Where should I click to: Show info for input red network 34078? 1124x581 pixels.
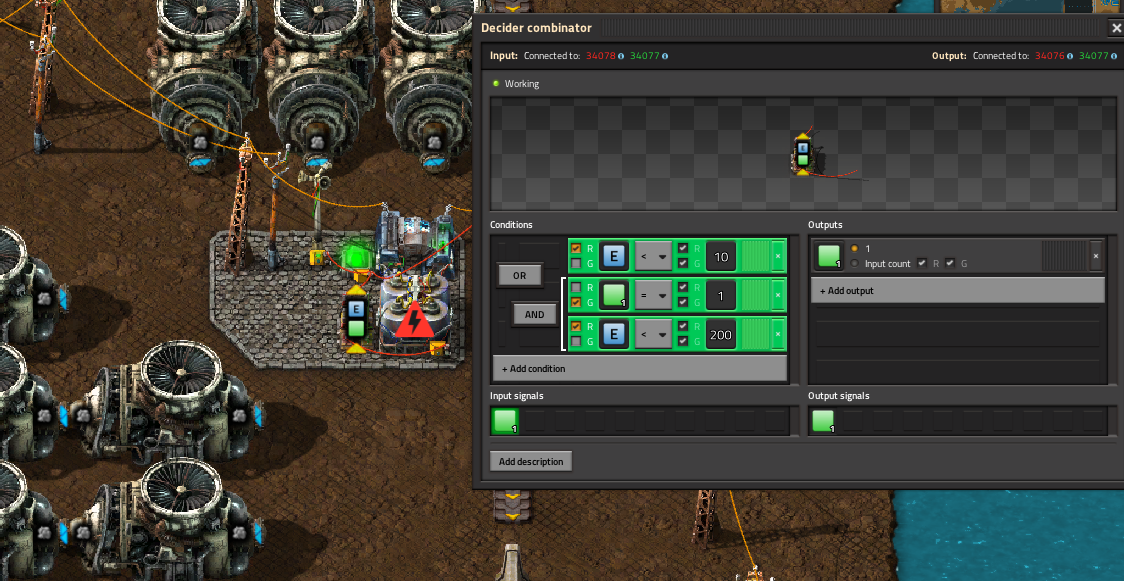pyautogui.click(x=621, y=56)
